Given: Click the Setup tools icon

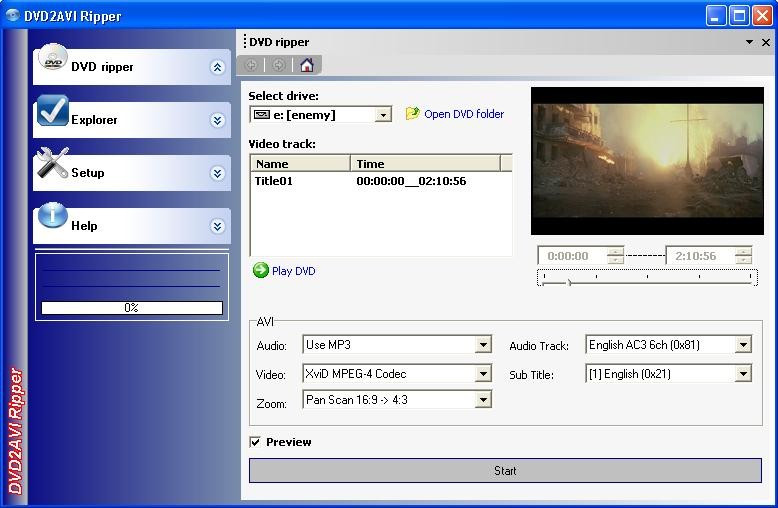Looking at the screenshot, I should tap(53, 163).
